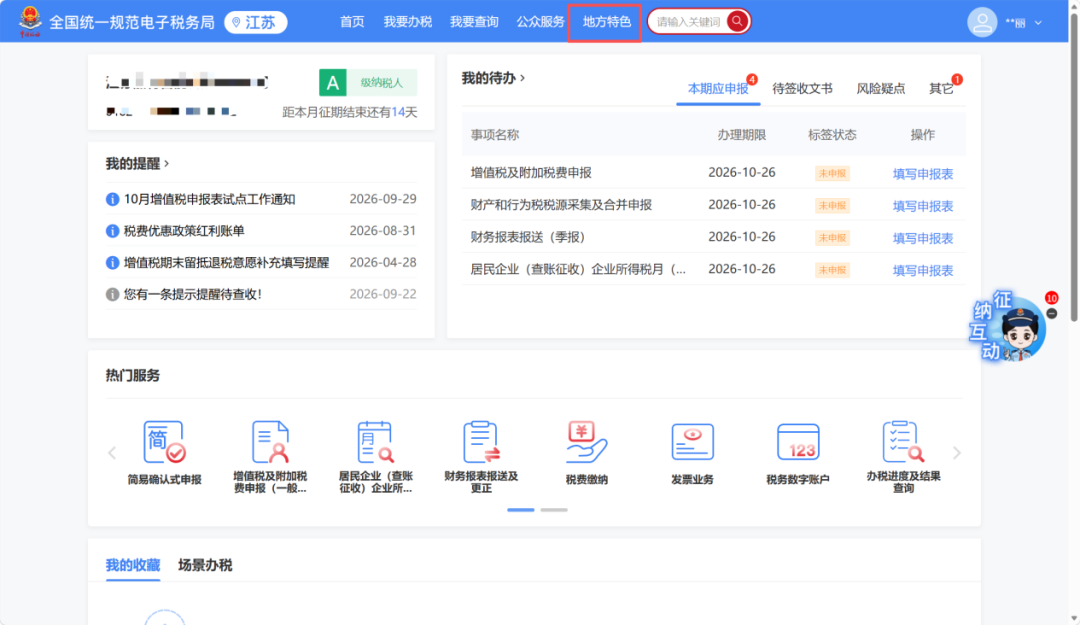The image size is (1080, 625).
Task: Click the red search magnifier button
Action: pos(737,21)
